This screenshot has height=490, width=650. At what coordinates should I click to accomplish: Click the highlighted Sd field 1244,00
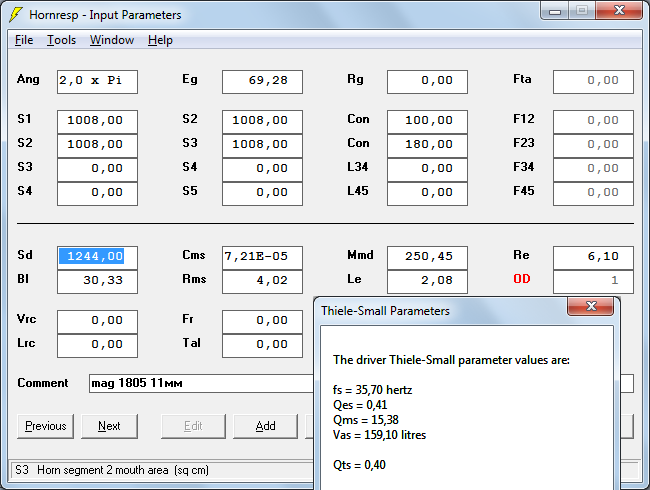(x=97, y=257)
